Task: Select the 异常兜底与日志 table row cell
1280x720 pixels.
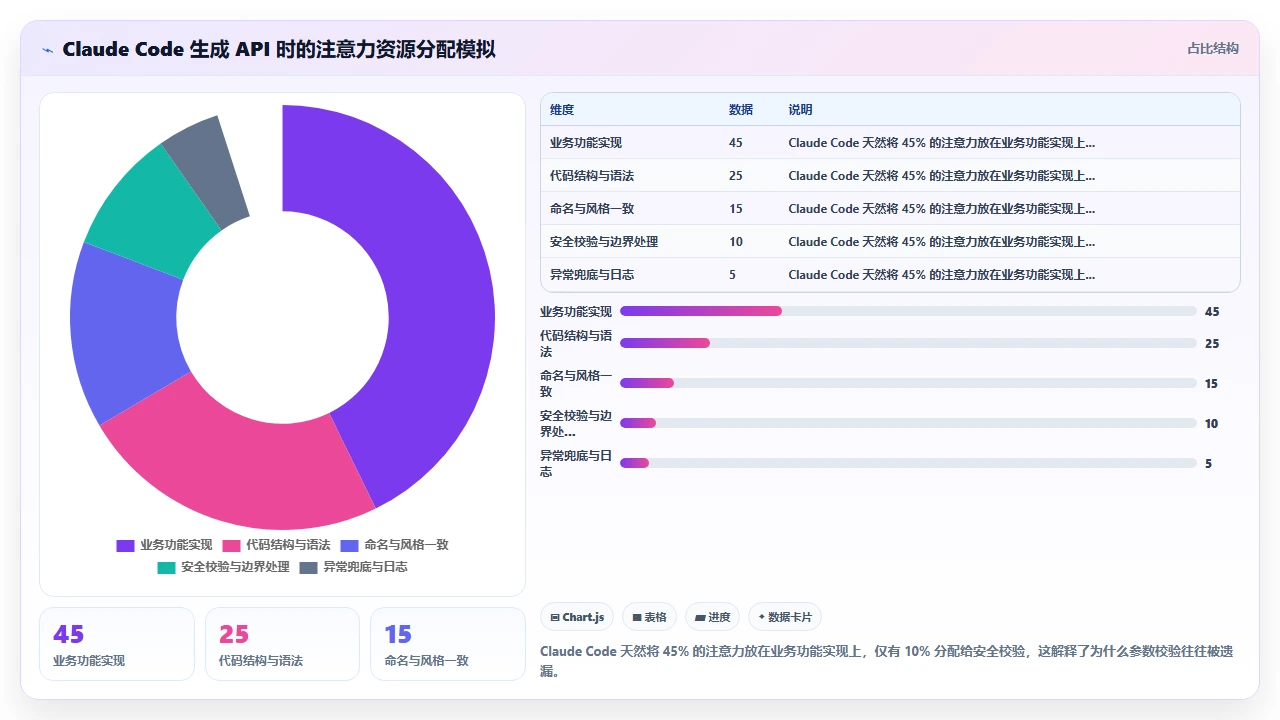Action: [592, 275]
